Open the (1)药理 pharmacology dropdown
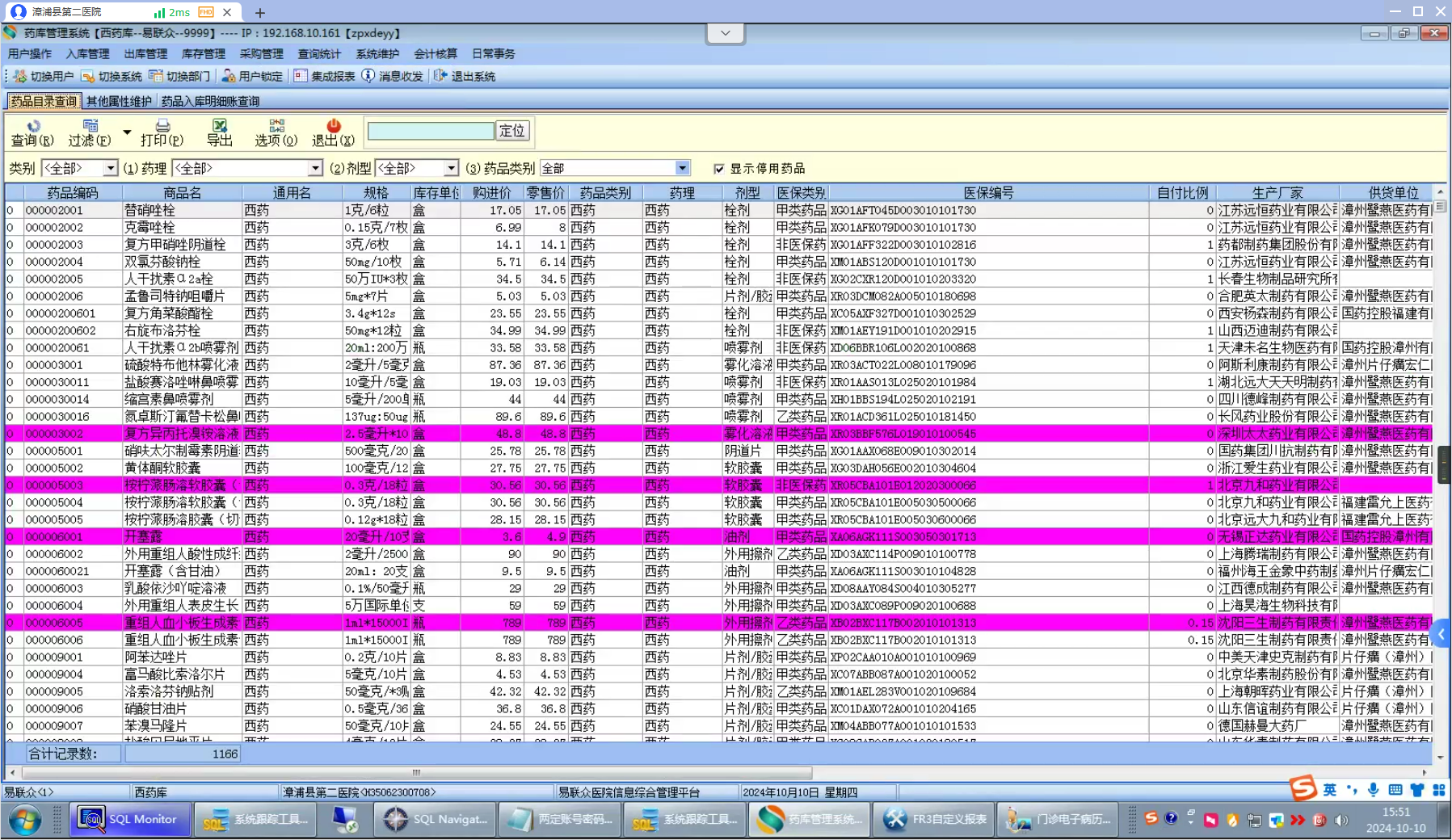 [315, 168]
